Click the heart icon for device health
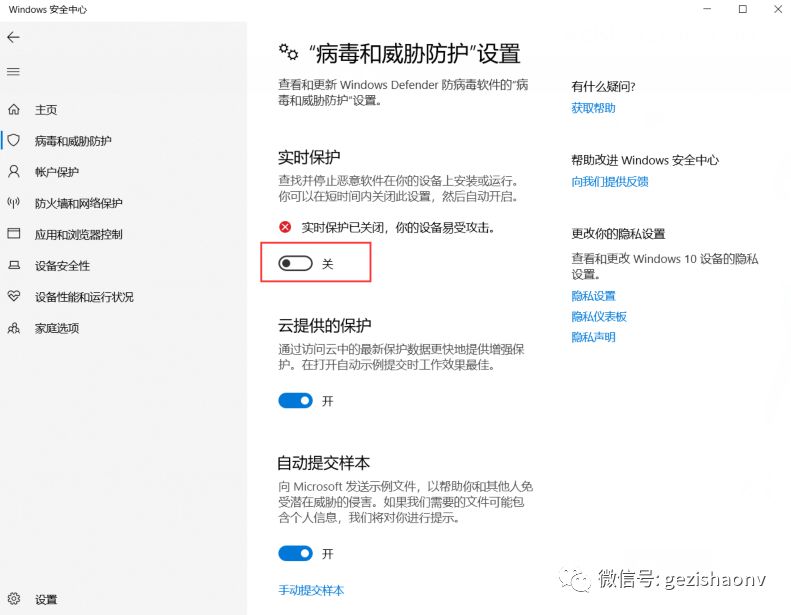Viewport: 791px width, 615px height. click(14, 296)
